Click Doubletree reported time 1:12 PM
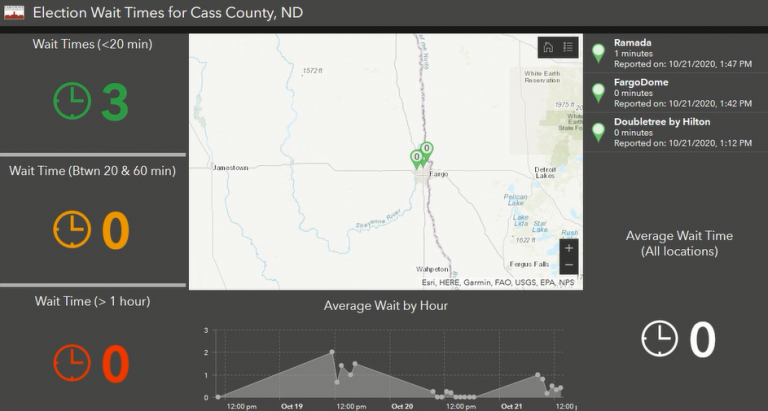Image resolution: width=768 pixels, height=411 pixels. [x=683, y=144]
